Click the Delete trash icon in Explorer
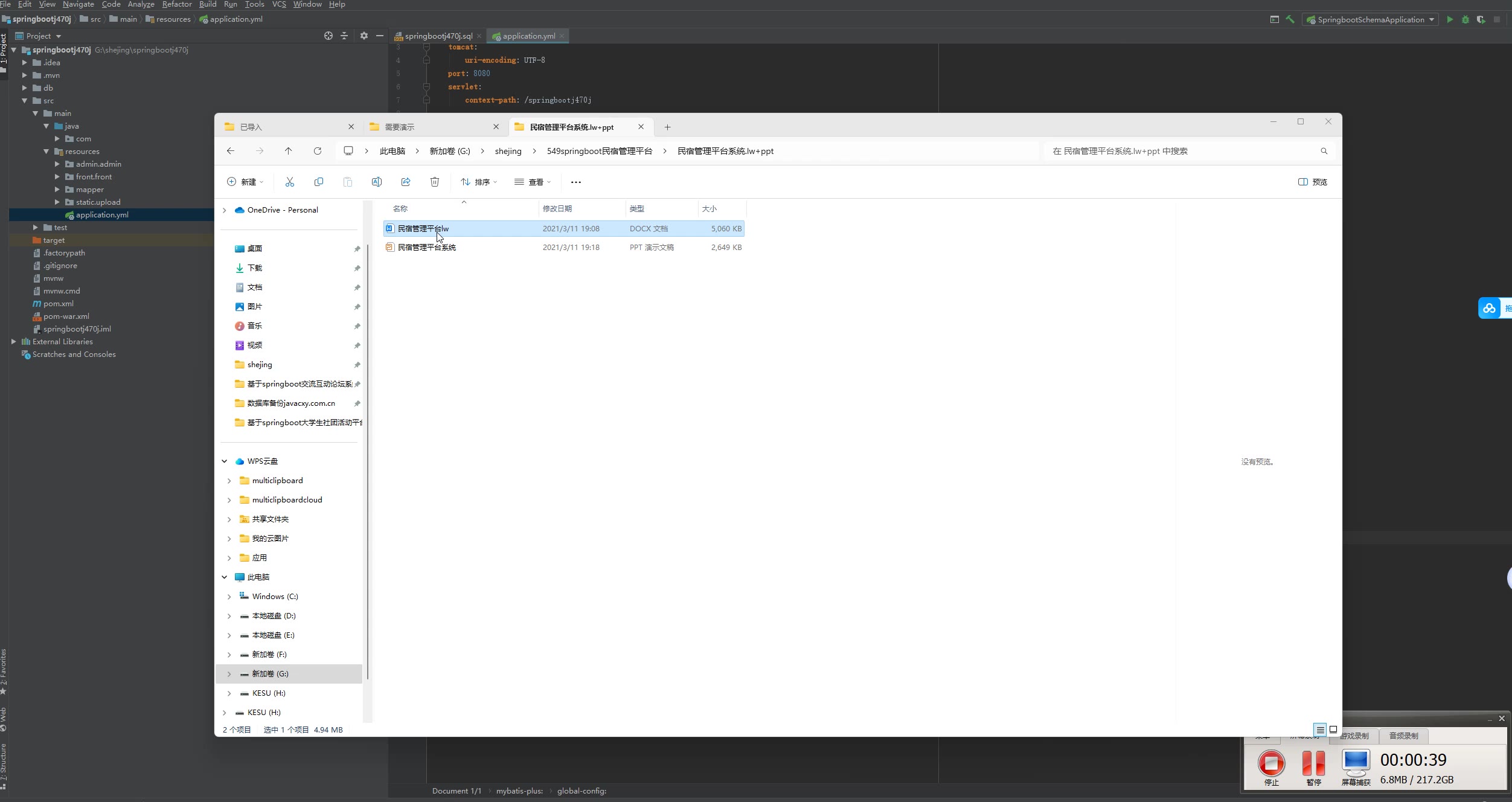 click(x=435, y=182)
